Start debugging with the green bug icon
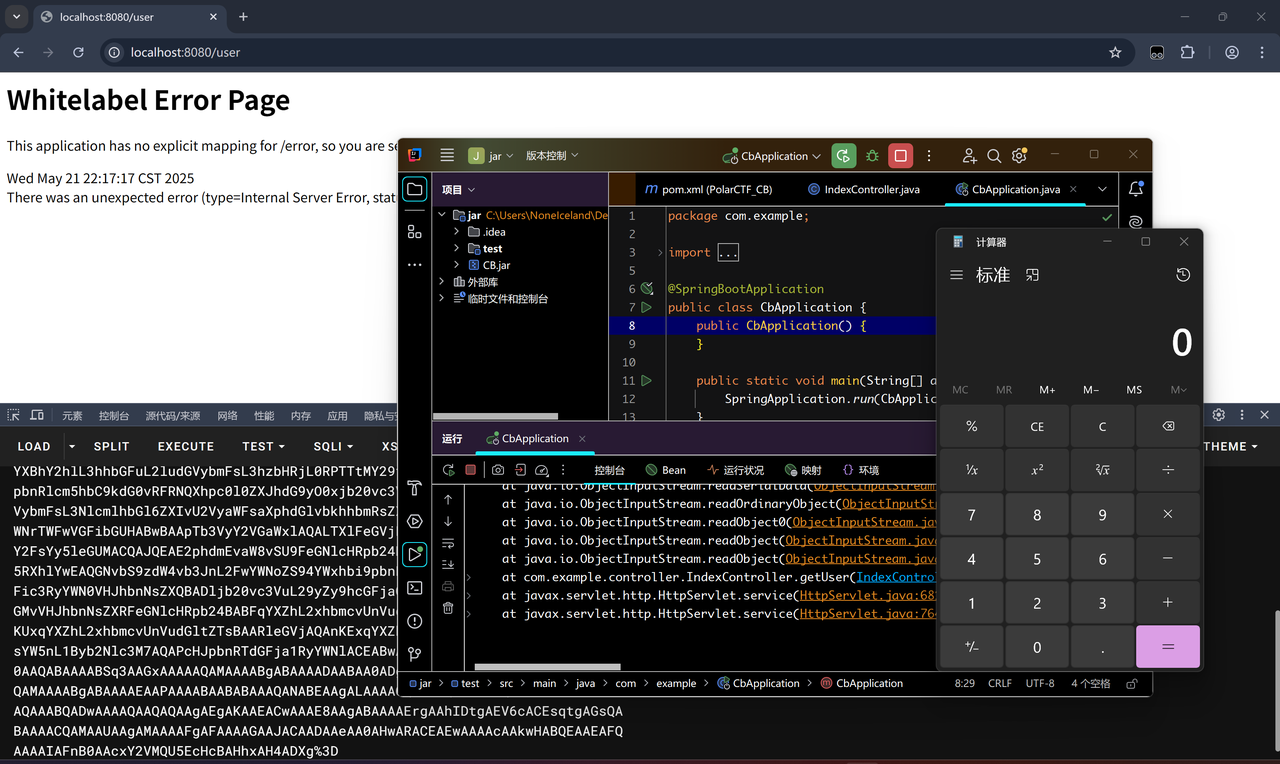Screen dimensions: 1280x764 [872, 156]
